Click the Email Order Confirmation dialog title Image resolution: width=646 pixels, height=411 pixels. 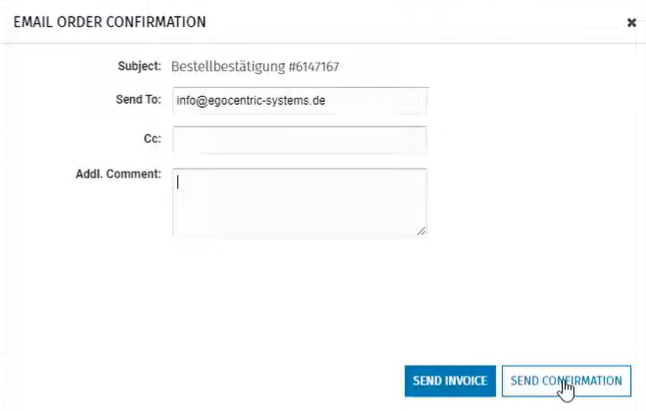click(110, 21)
